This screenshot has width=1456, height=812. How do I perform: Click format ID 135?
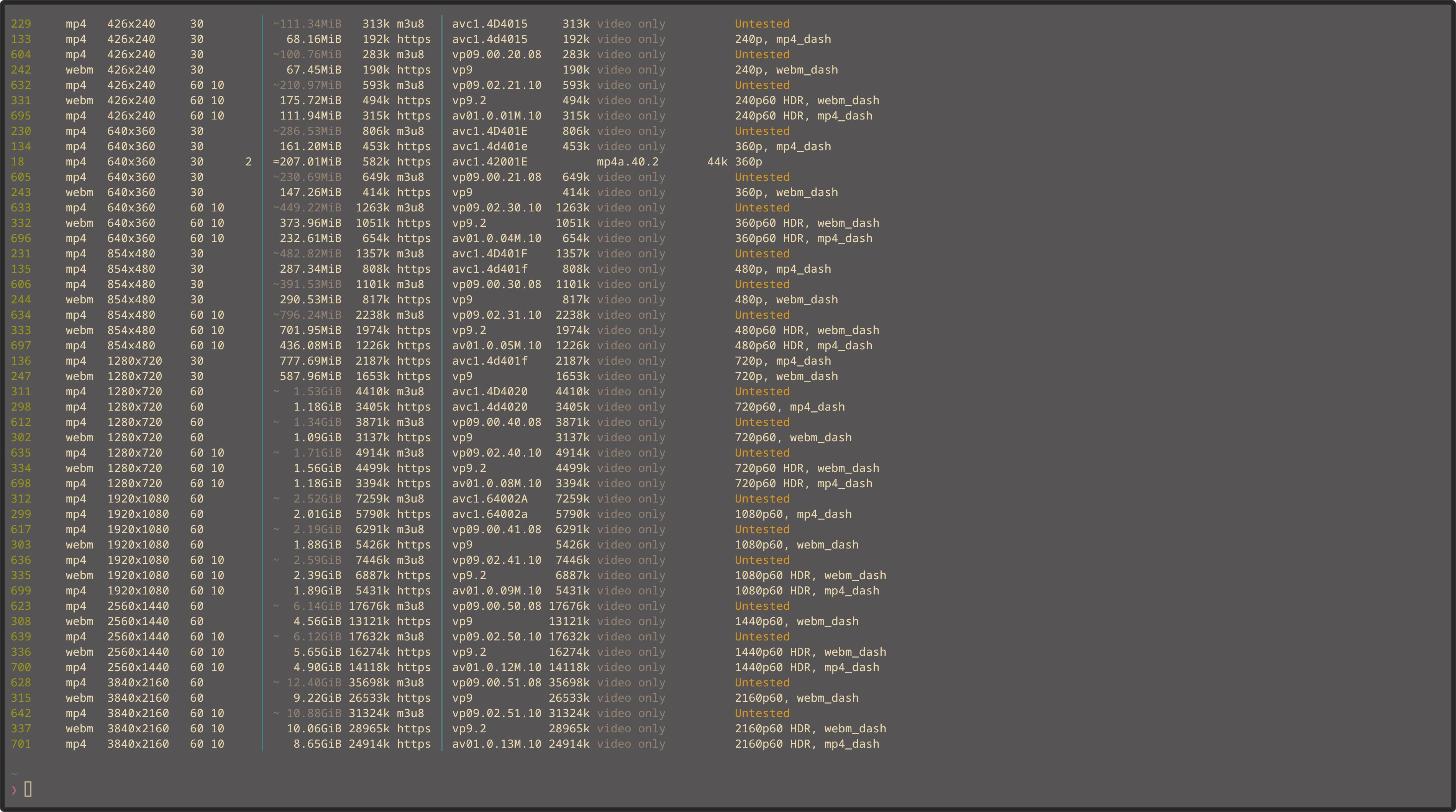click(21, 269)
